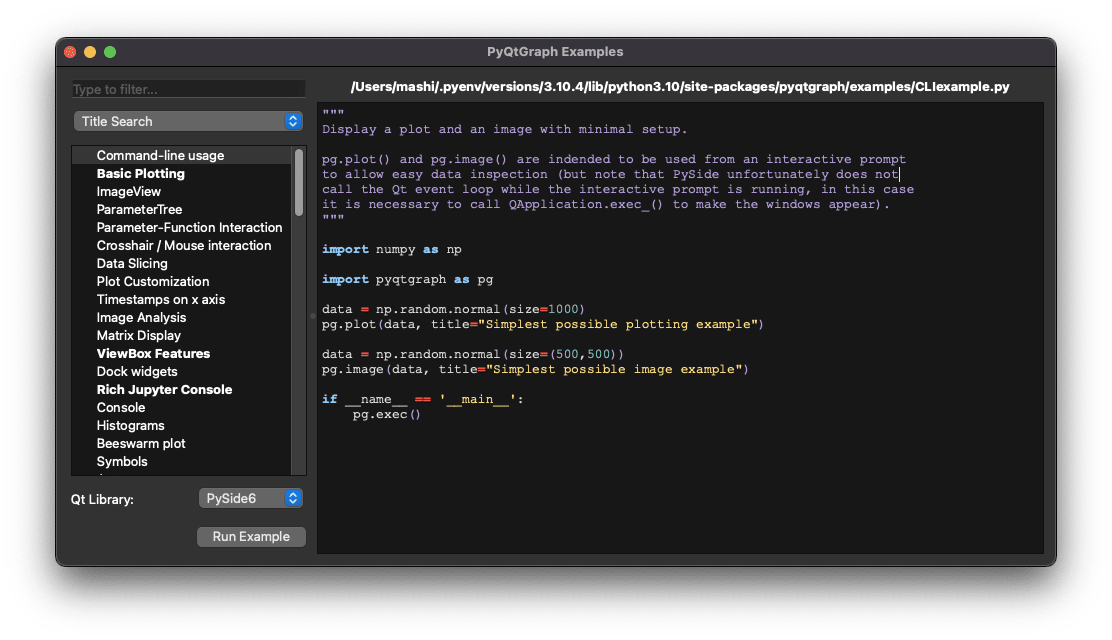Viewport: 1112px width, 640px height.
Task: Maximize the PyQtGraph Examples window
Action: [x=110, y=52]
